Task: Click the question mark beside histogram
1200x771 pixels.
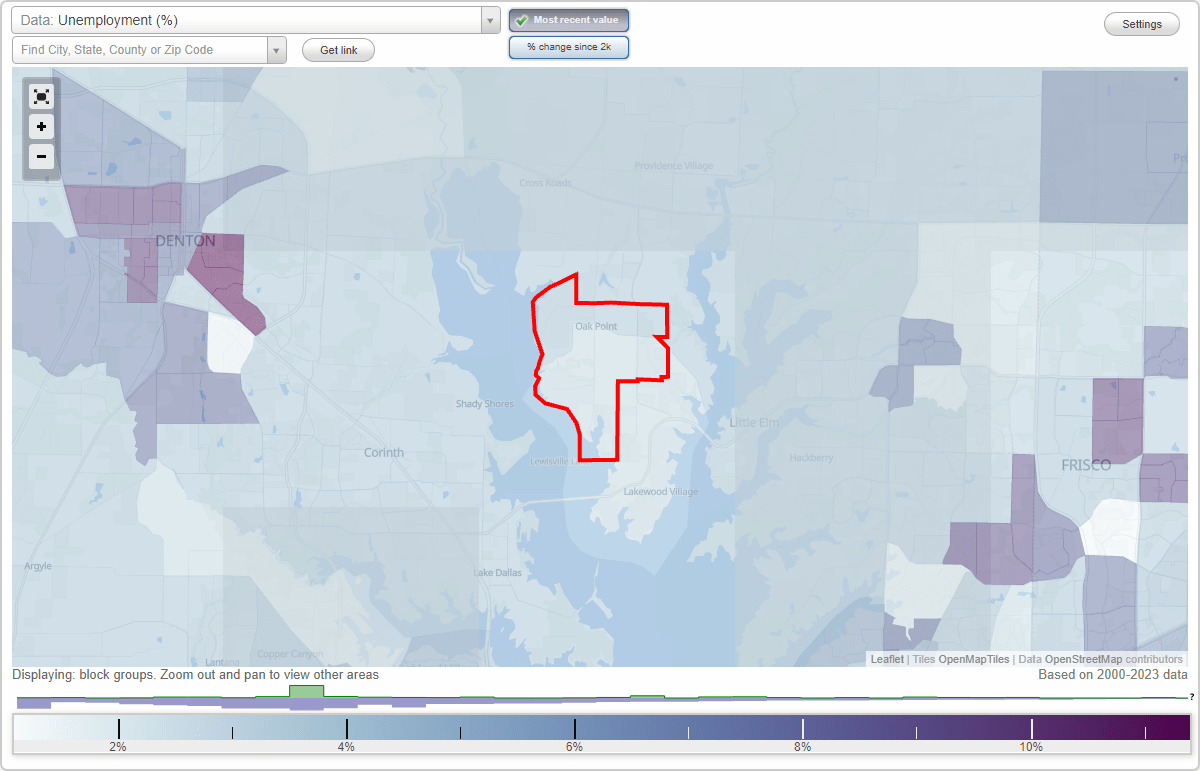Action: [x=1192, y=696]
